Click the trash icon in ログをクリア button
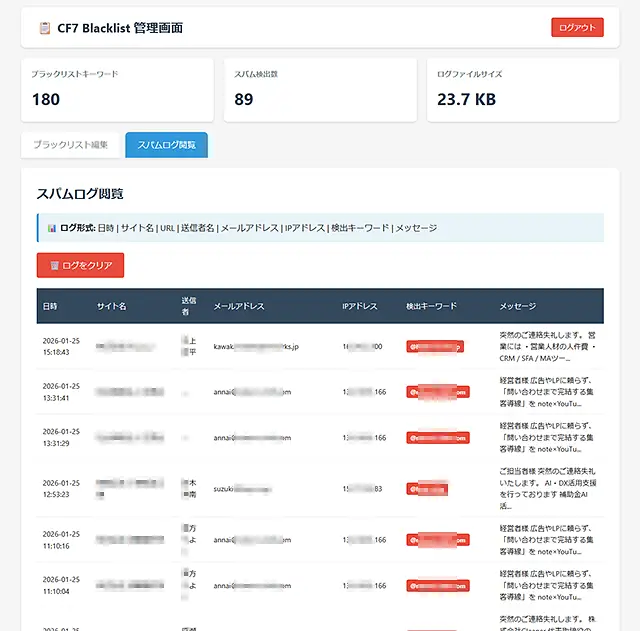The image size is (640, 631). coord(54,265)
